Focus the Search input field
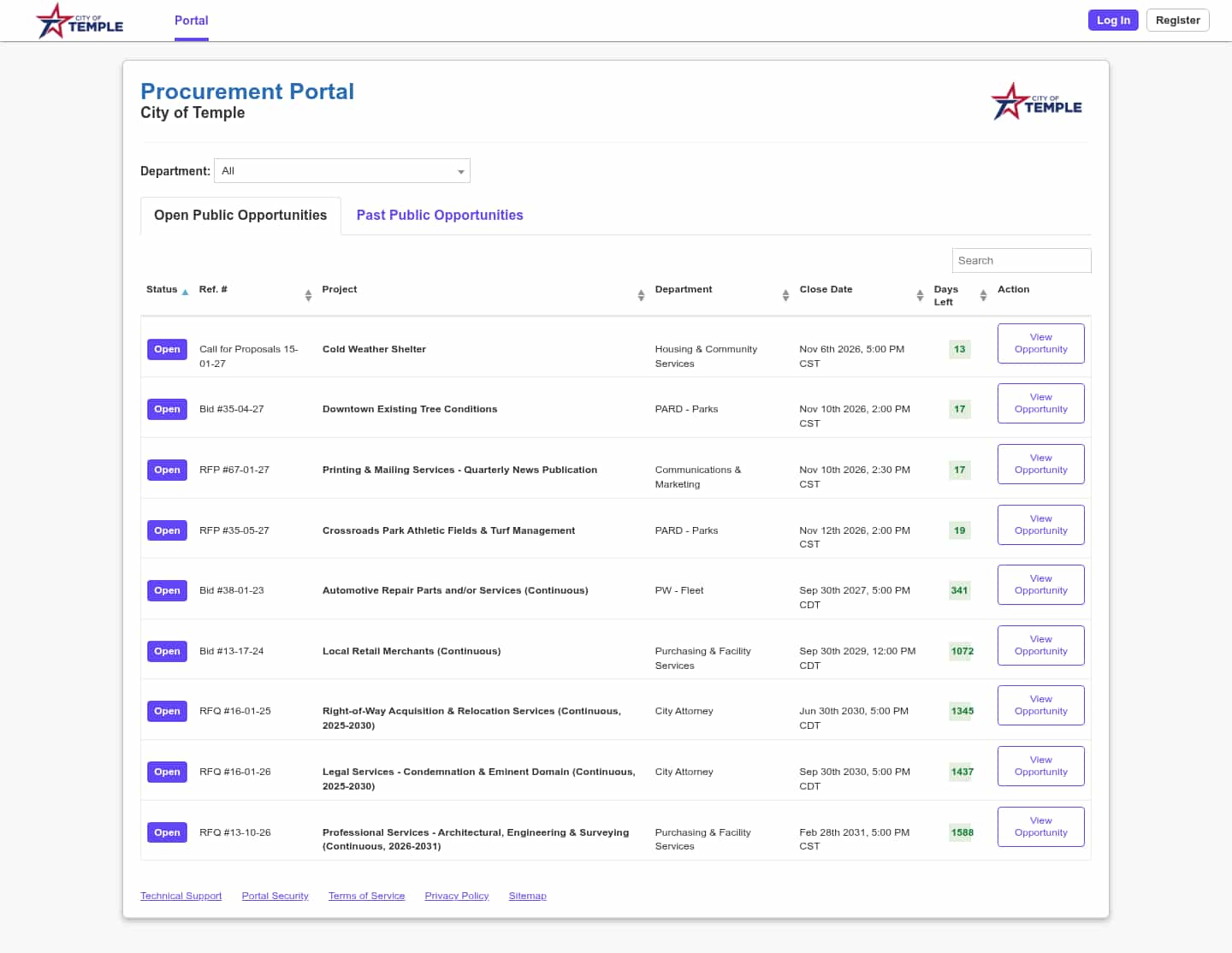This screenshot has width=1232, height=953. click(x=1022, y=260)
